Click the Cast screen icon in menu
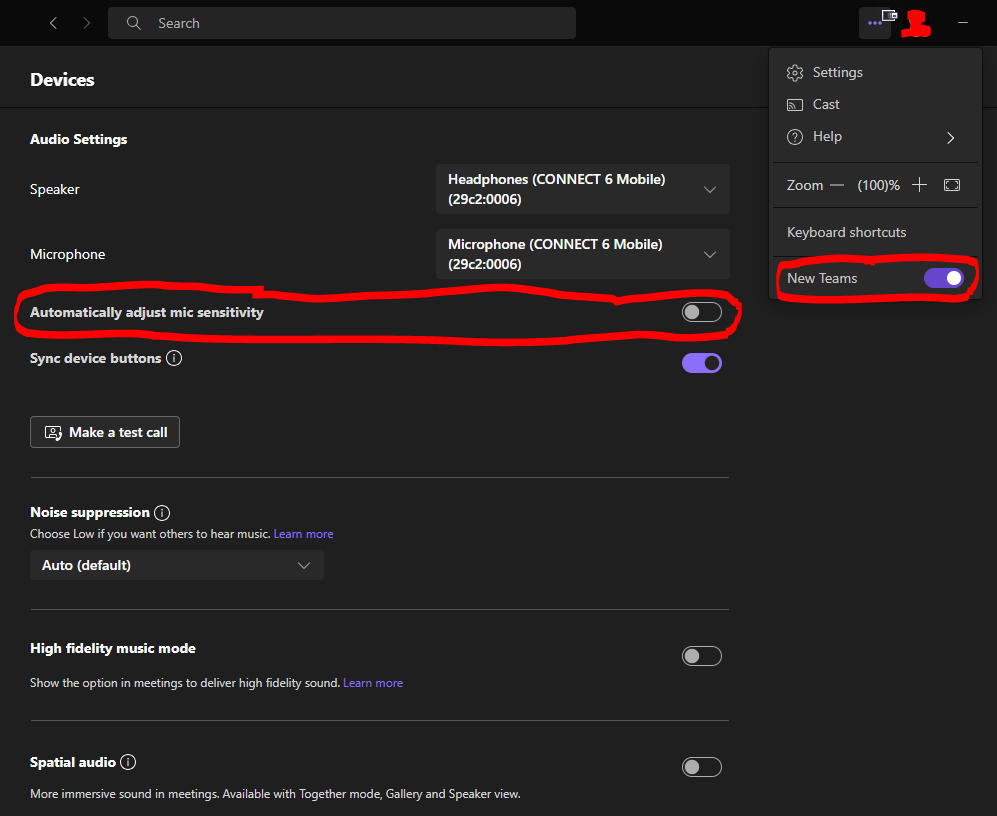Viewport: 997px width, 816px height. (795, 104)
